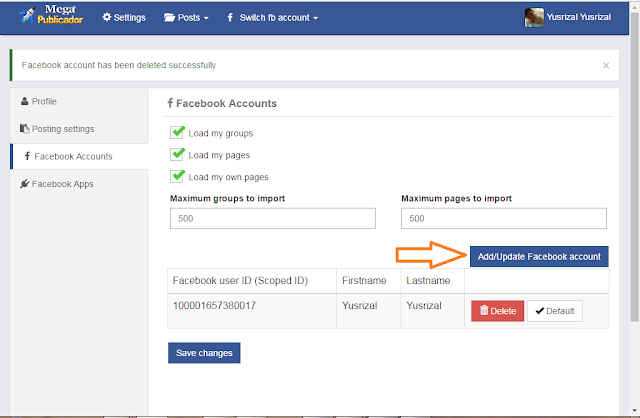Click the checkmark icon in Default button
Viewport: 640px width, 418px height.
pyautogui.click(x=540, y=311)
